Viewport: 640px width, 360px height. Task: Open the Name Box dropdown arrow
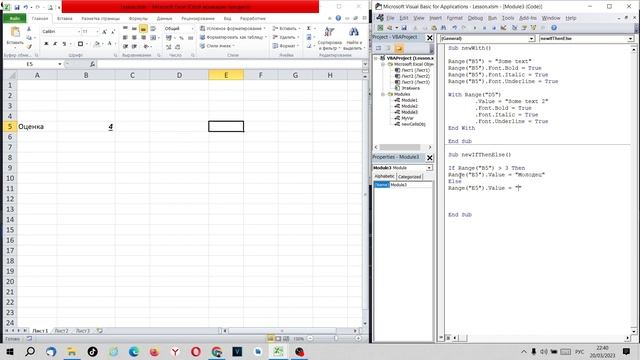click(60, 64)
